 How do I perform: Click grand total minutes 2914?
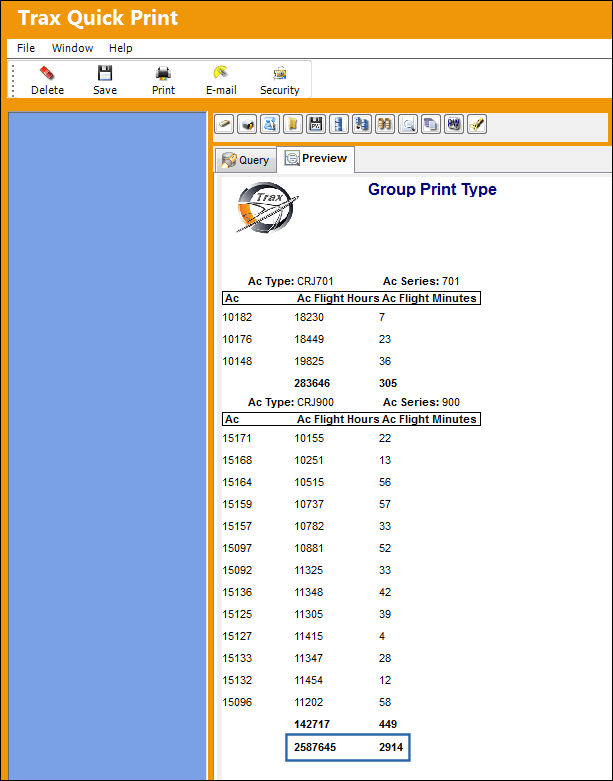[391, 747]
